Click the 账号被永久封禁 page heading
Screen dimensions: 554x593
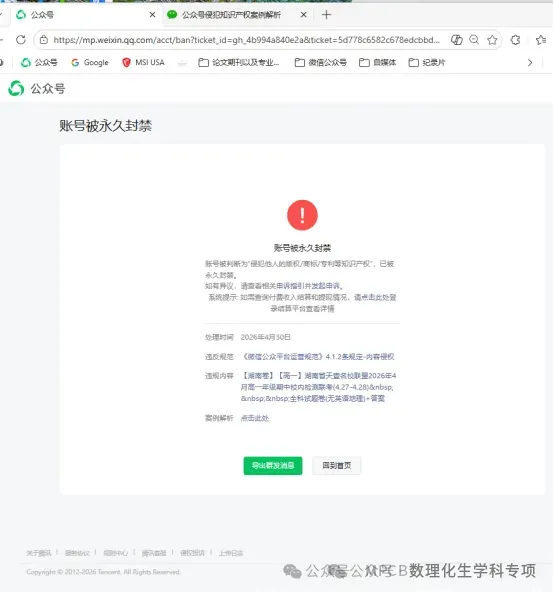click(x=106, y=126)
